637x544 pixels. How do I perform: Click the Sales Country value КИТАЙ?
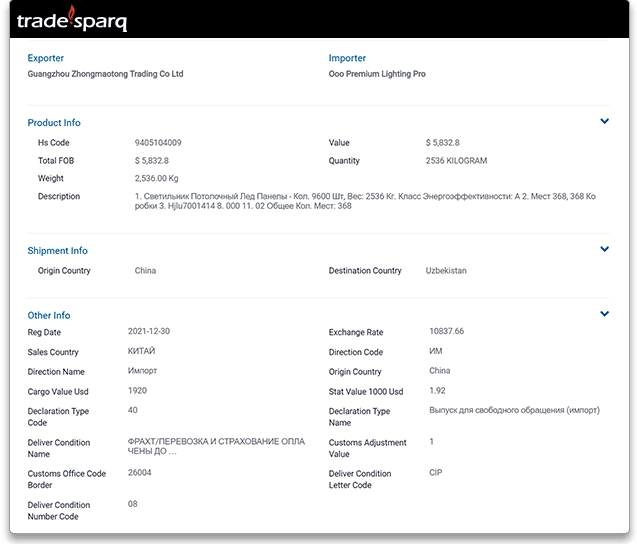coord(141,351)
